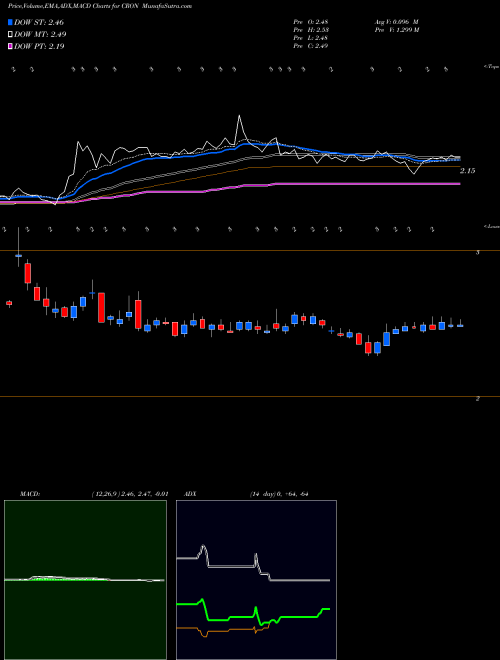Image resolution: width=500 pixels, height=660 pixels.
Task: Click the MACD (12,26,9) values text
Action: [x=130, y=494]
